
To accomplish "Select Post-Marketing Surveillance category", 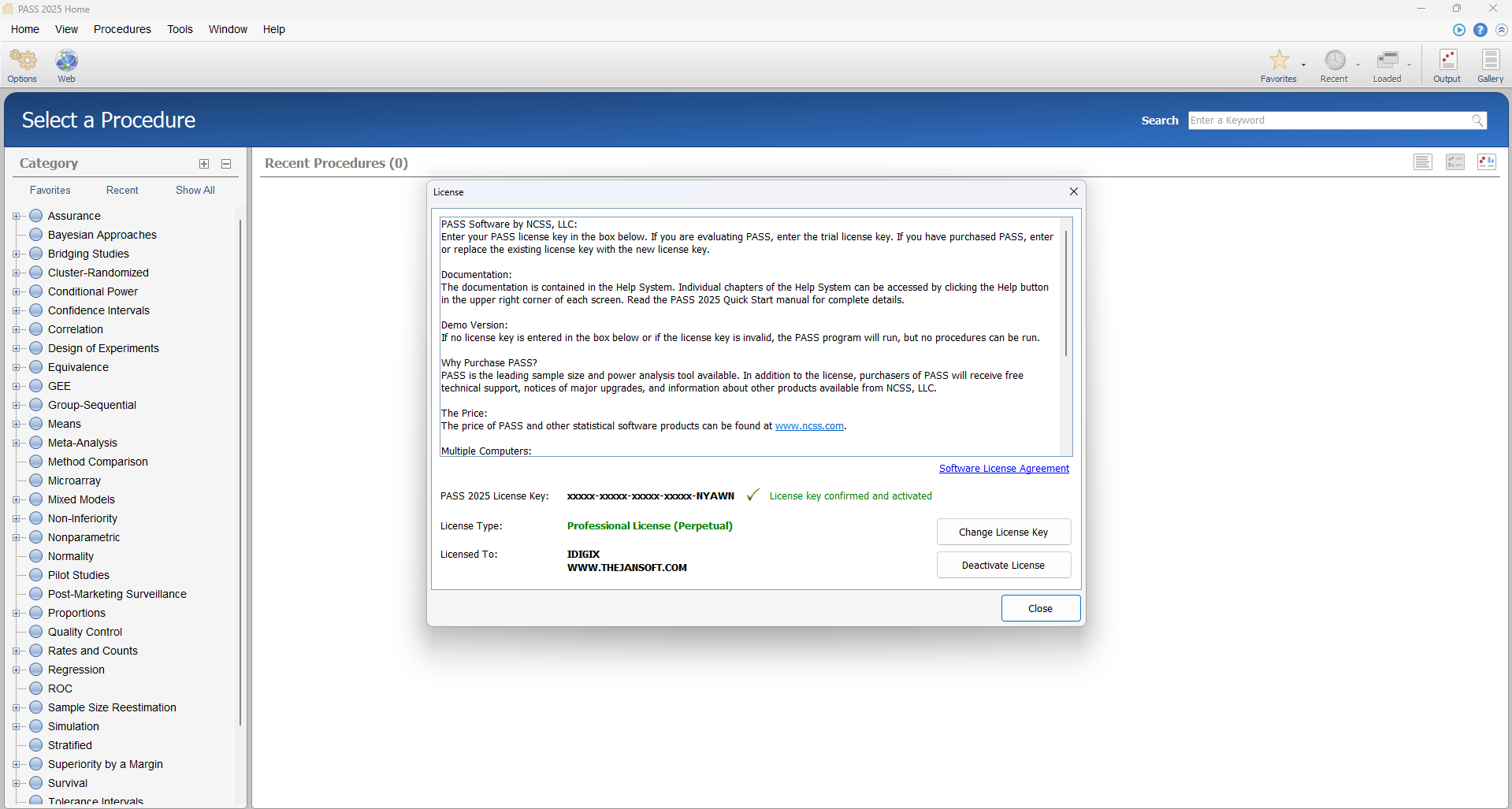I will coord(117,594).
